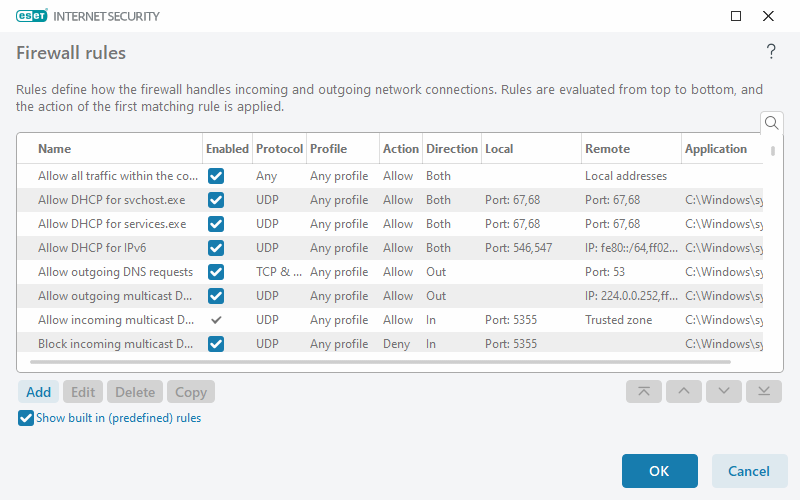The image size is (800, 500).
Task: Sort by the Protocol column header
Action: click(x=279, y=149)
